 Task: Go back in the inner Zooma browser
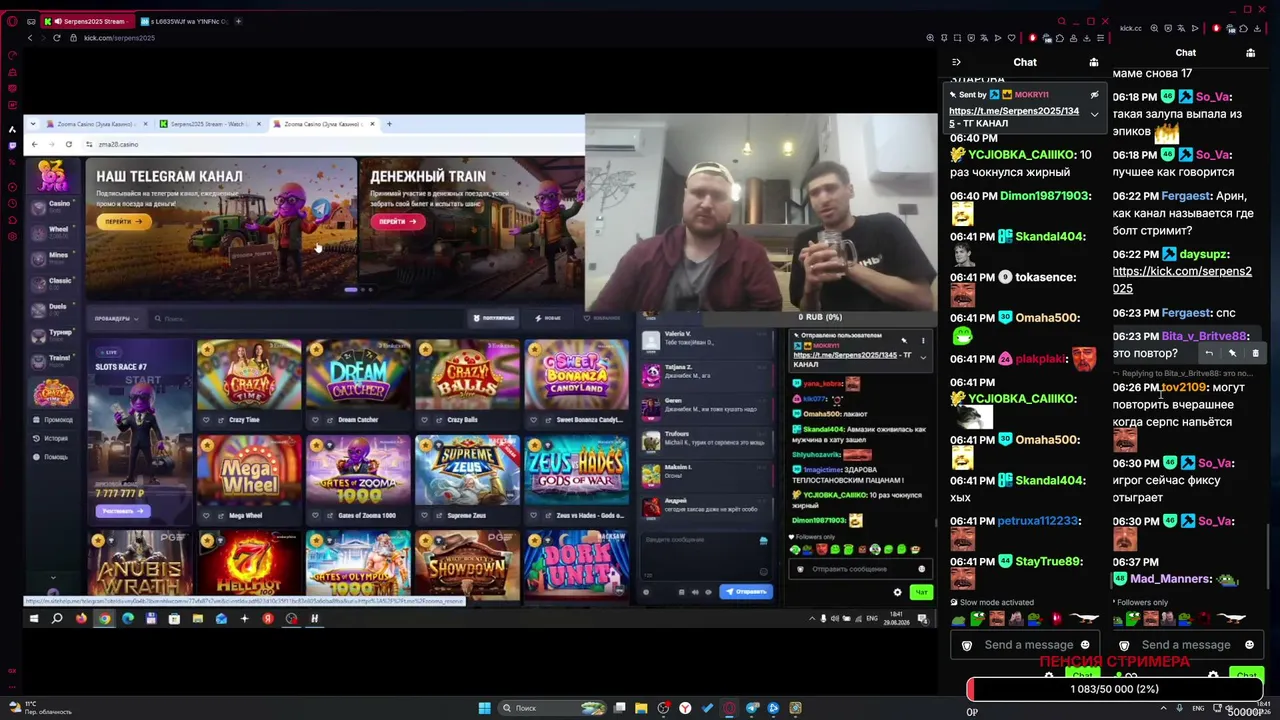point(34,144)
